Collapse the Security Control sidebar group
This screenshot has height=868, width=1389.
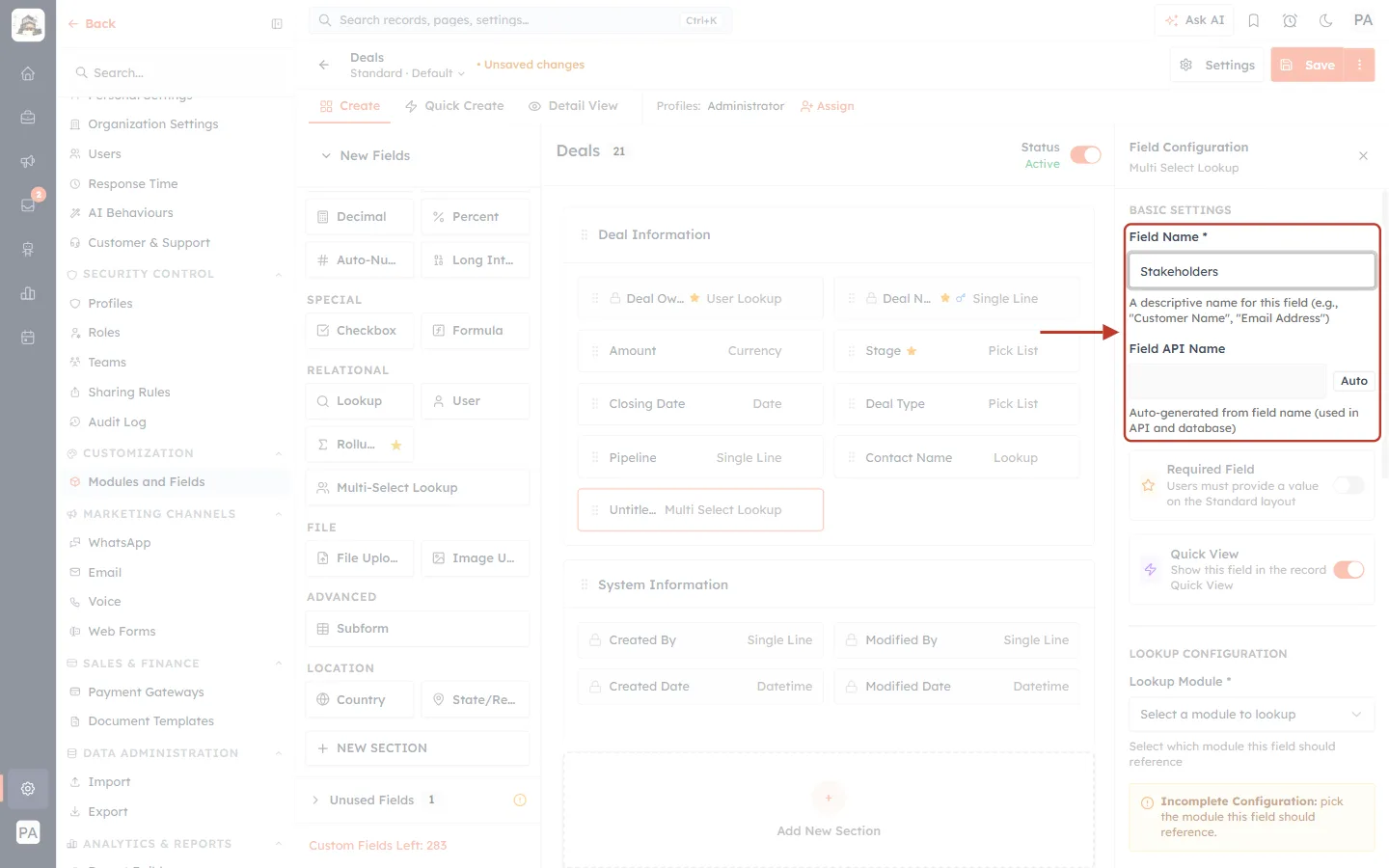(279, 274)
